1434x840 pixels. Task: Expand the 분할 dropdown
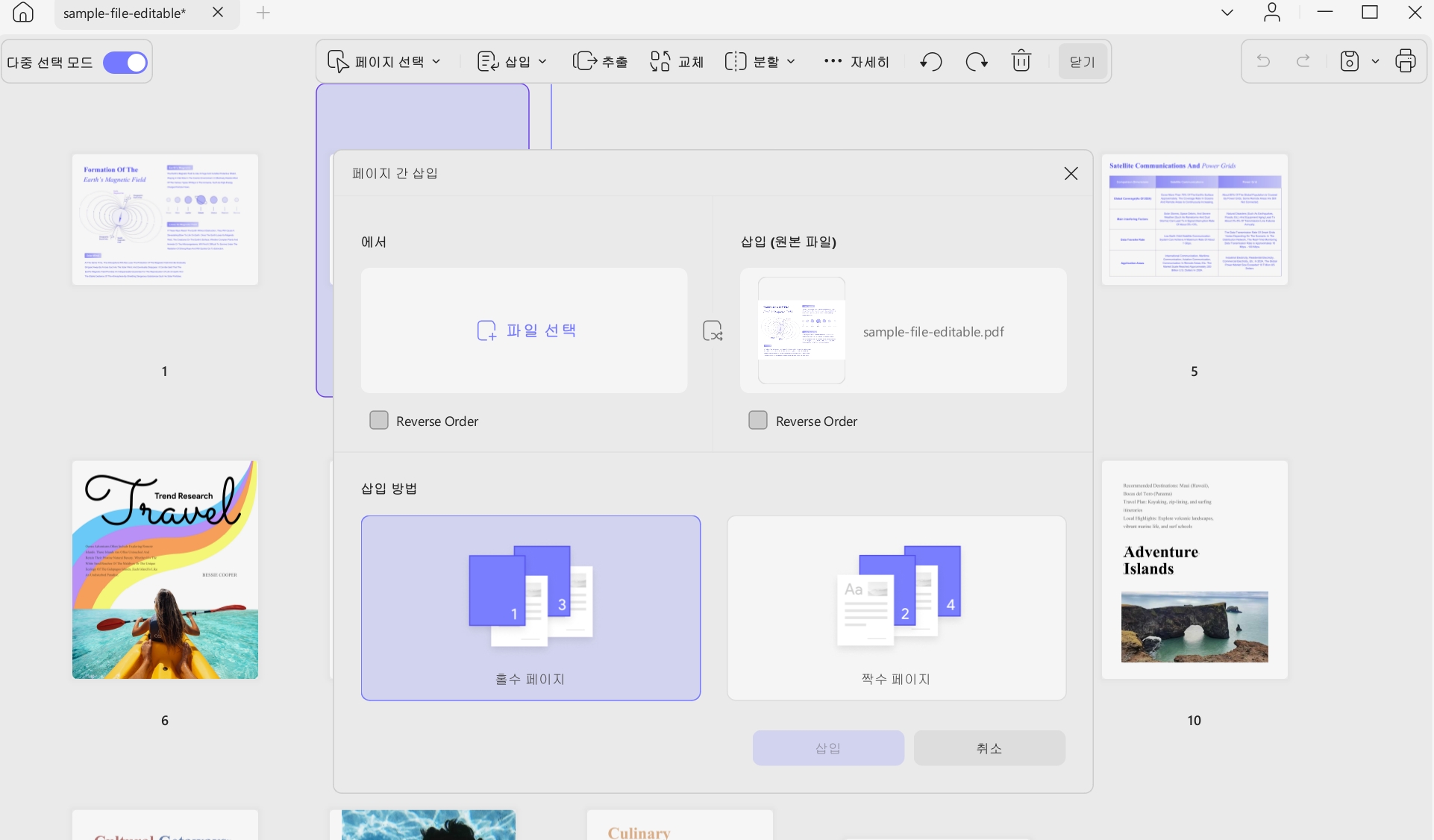(760, 61)
